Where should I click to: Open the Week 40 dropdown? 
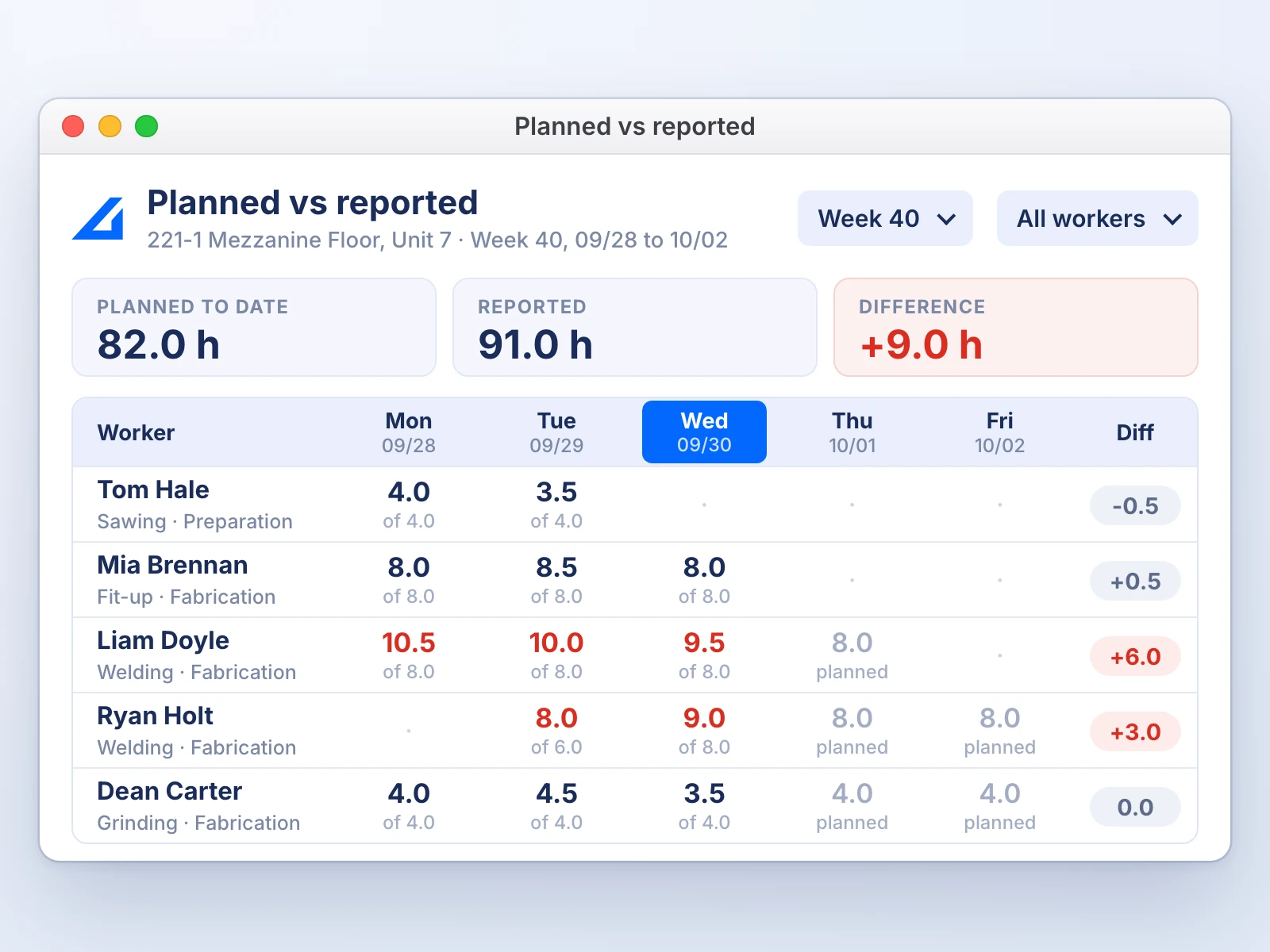[x=885, y=218]
